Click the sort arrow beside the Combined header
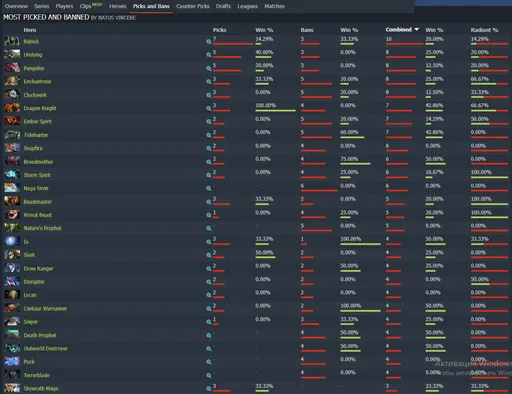Image resolution: width=512 pixels, height=394 pixels. (x=417, y=30)
